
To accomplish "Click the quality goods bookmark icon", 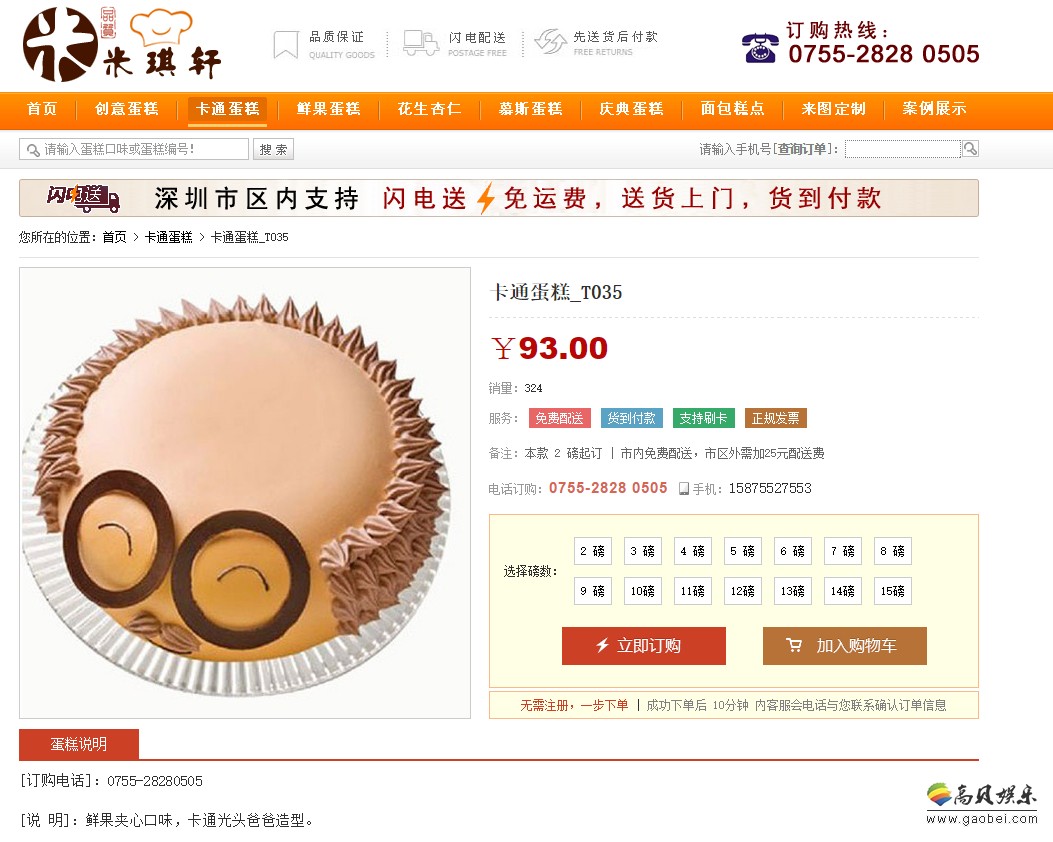I will [285, 45].
